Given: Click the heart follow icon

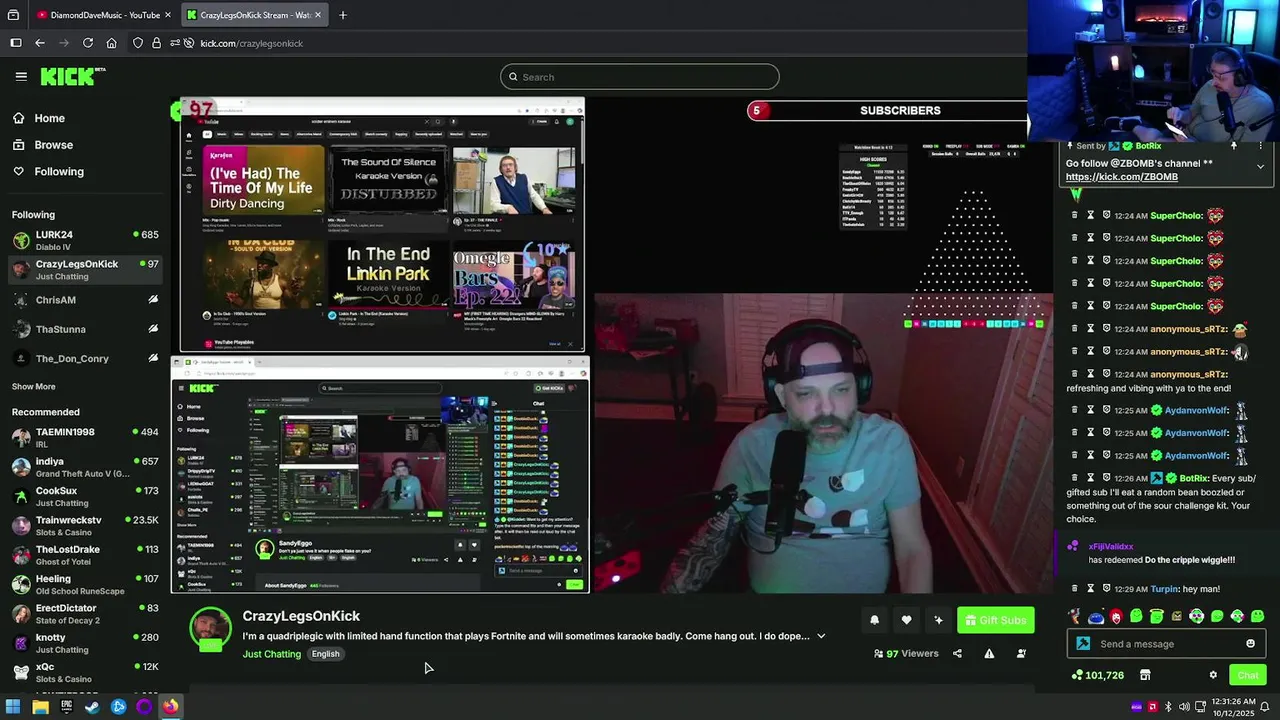Looking at the screenshot, I should [906, 620].
